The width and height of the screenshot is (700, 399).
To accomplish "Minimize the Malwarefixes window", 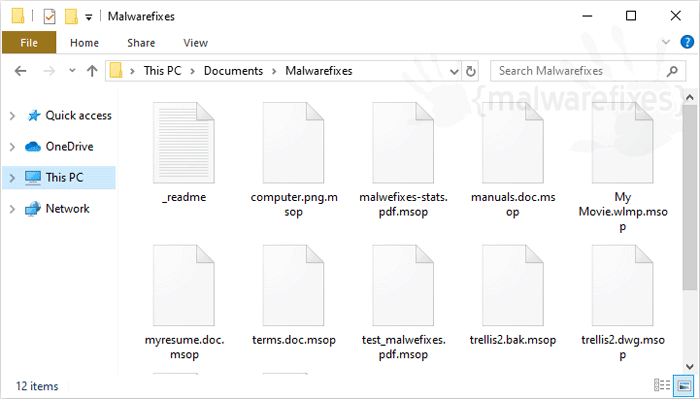I will 587,16.
